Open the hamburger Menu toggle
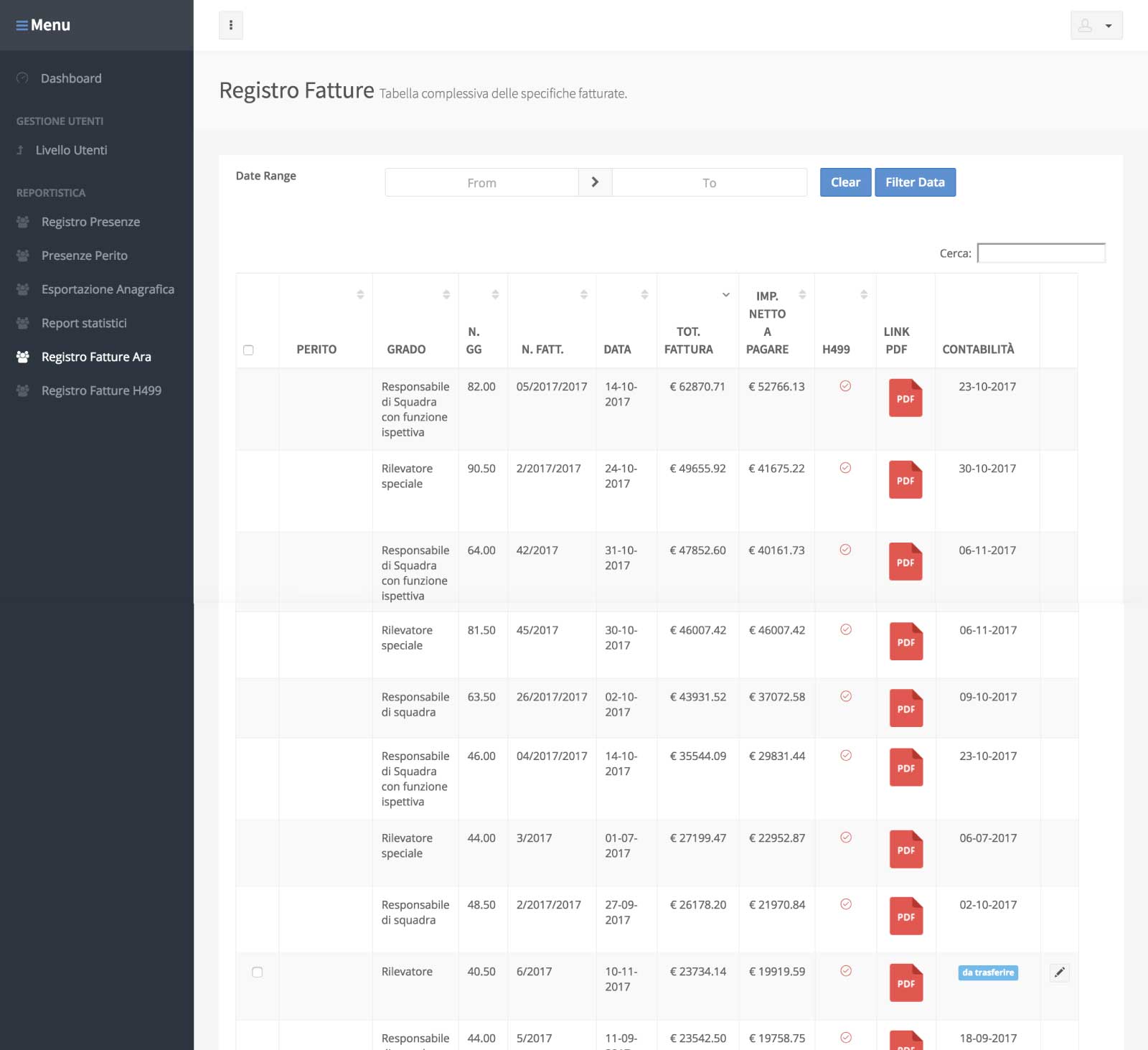Viewport: 1148px width, 1050px height. click(43, 25)
